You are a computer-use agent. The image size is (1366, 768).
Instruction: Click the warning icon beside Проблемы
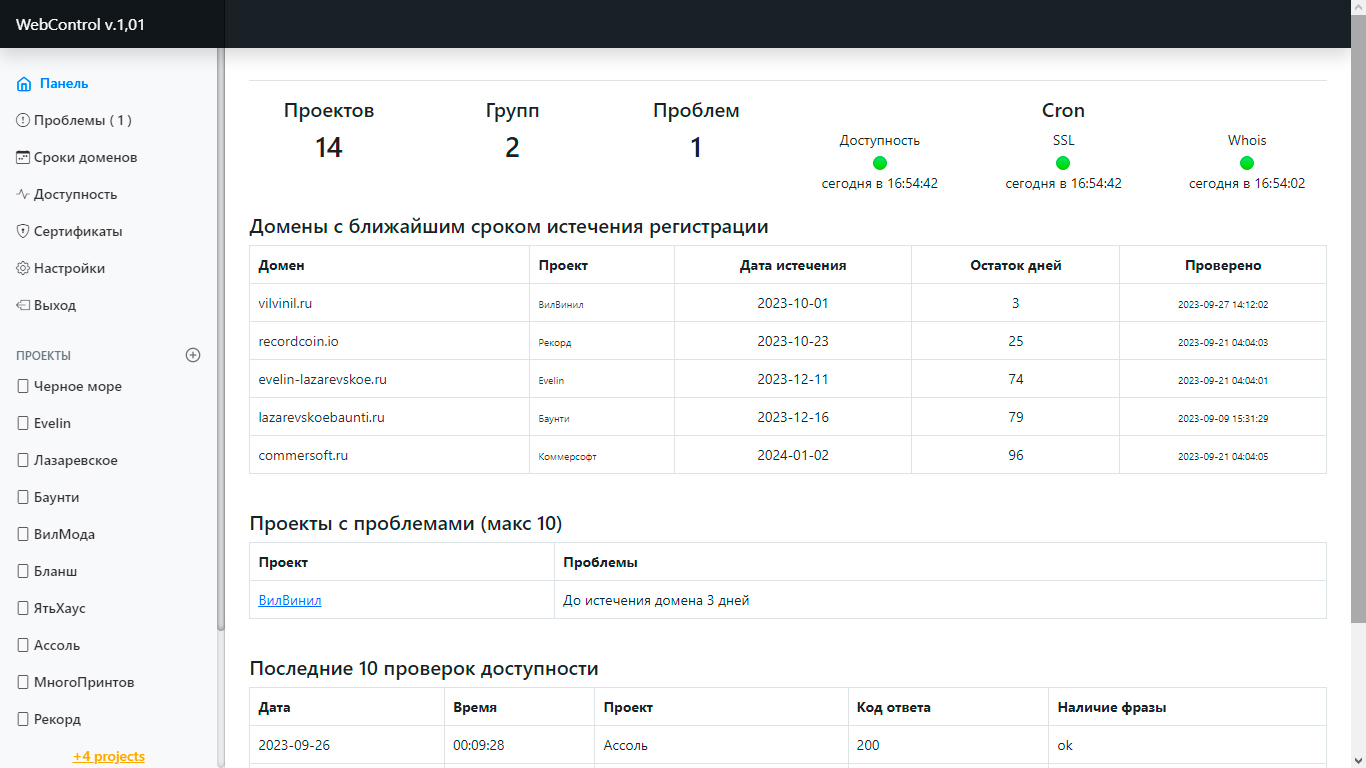pyautogui.click(x=23, y=120)
